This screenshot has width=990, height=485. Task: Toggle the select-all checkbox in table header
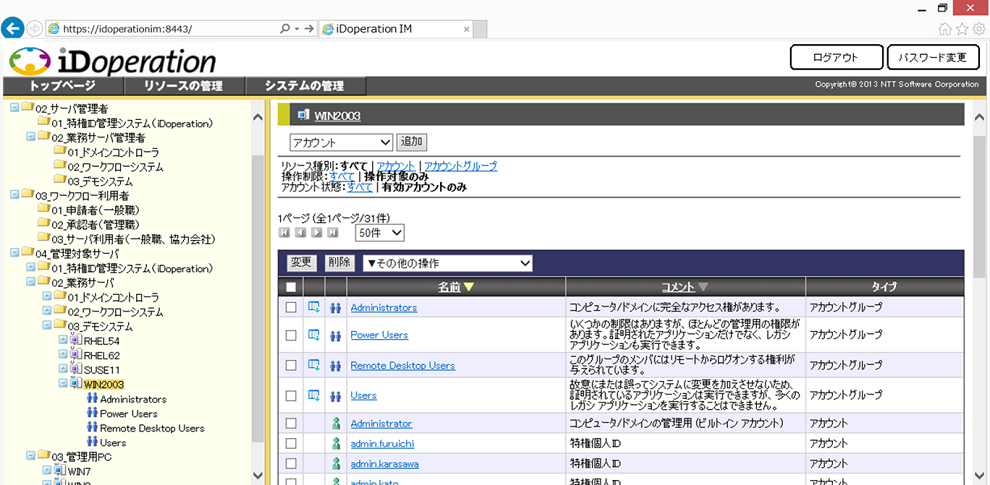point(290,287)
